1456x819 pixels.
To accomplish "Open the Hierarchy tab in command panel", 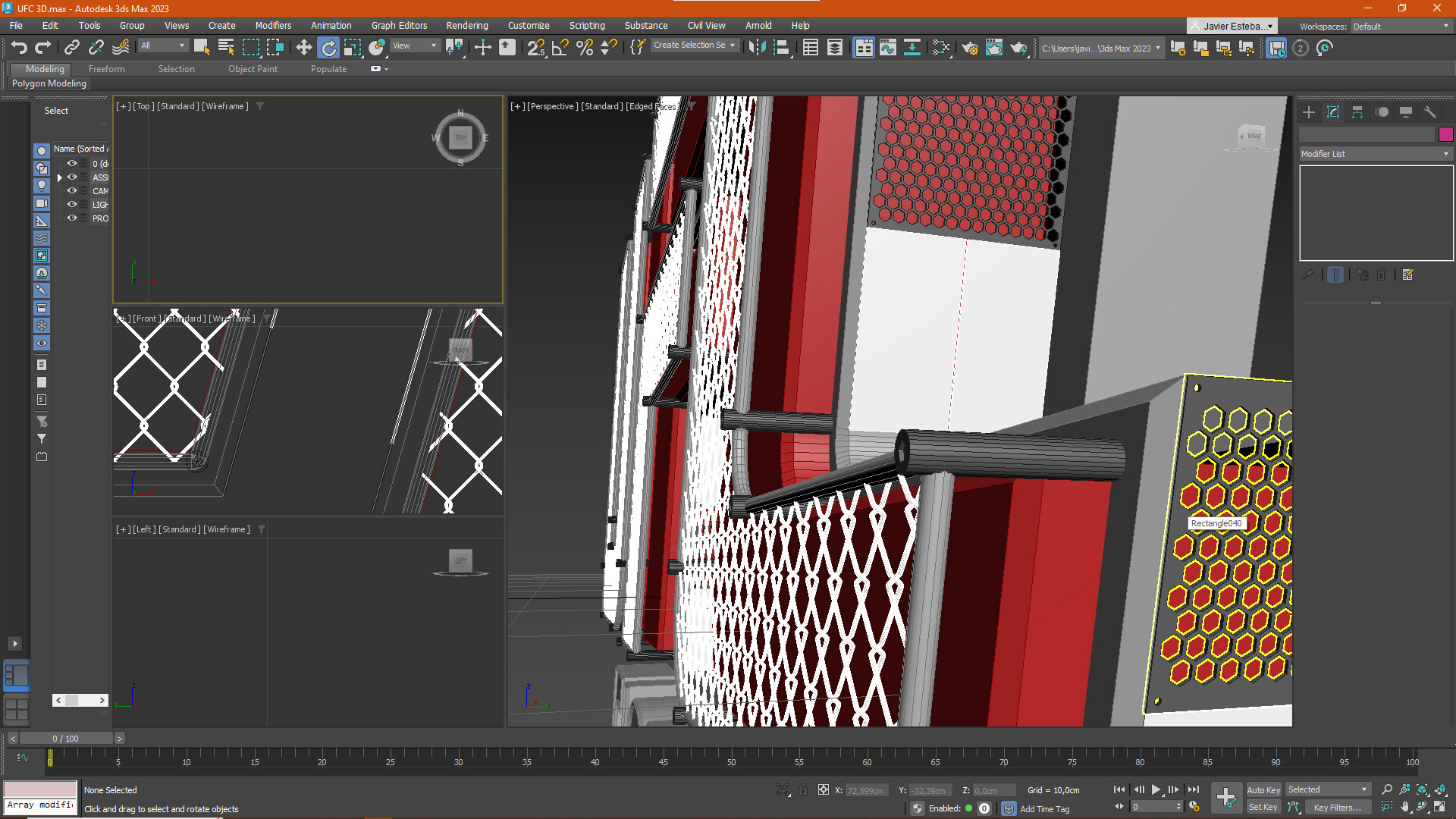I will [x=1357, y=112].
